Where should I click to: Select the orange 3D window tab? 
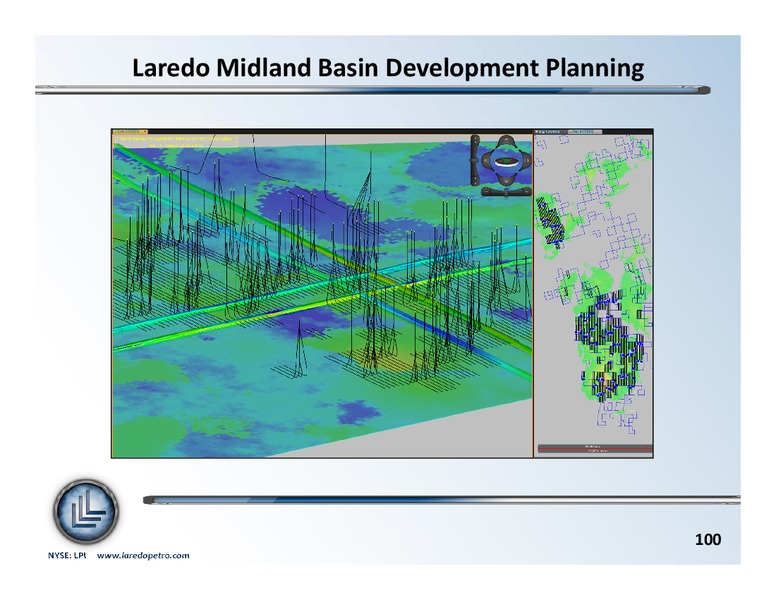tap(130, 132)
